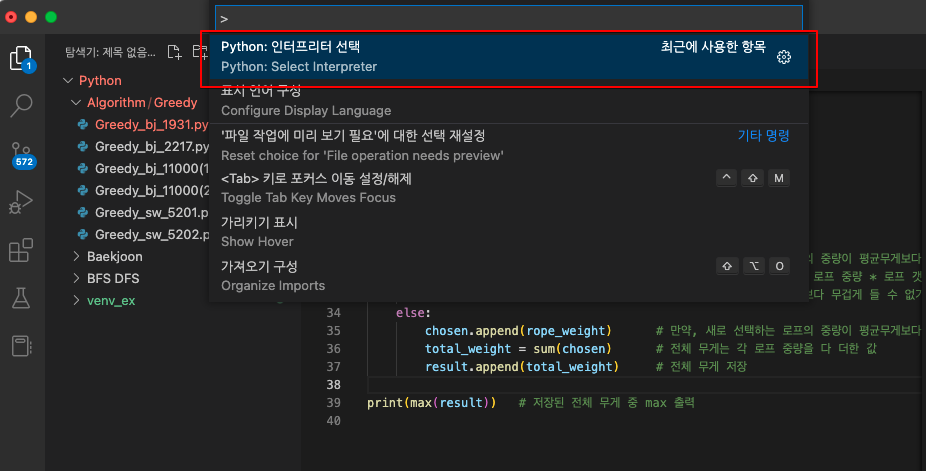Open Source Control with 572 changes

22,154
